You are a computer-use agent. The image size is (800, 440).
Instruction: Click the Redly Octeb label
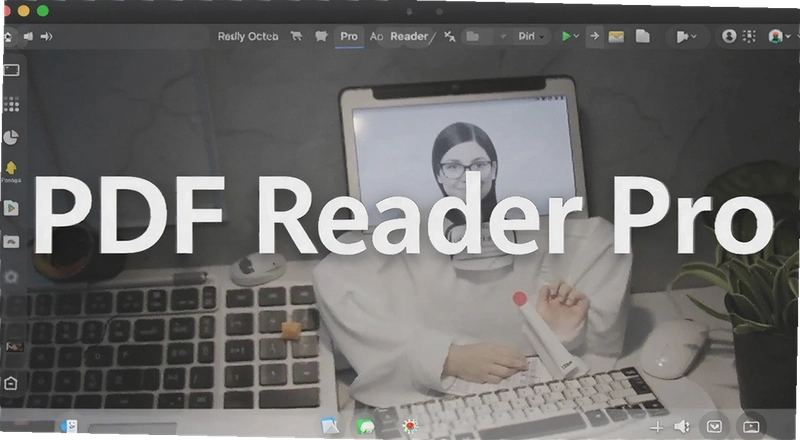coord(248,36)
